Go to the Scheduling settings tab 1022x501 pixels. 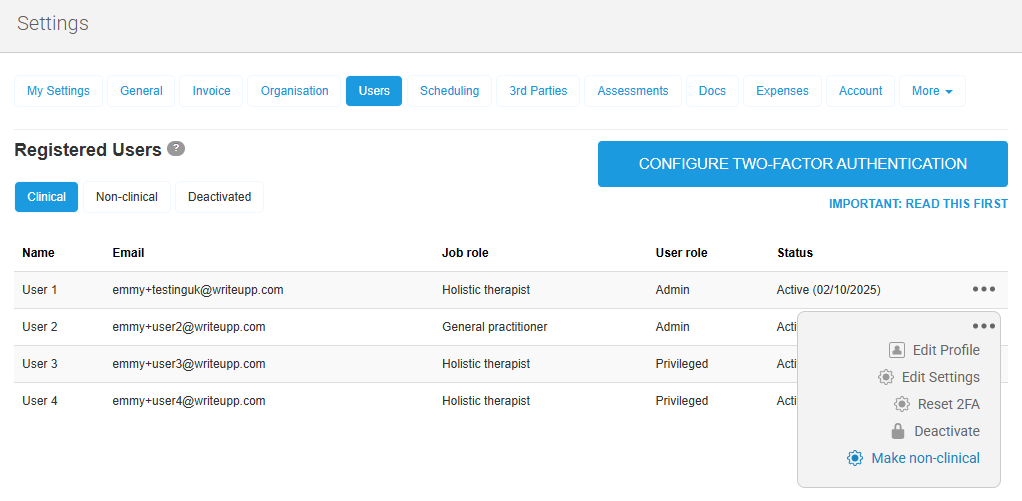click(449, 91)
